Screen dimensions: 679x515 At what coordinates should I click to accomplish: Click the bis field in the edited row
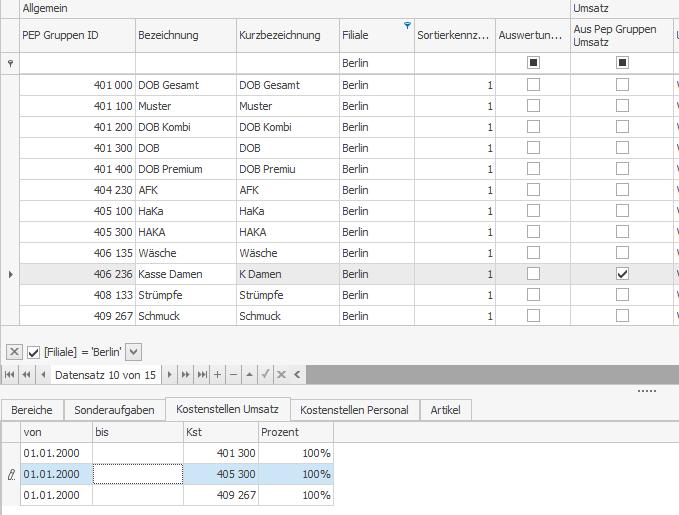coord(137,474)
